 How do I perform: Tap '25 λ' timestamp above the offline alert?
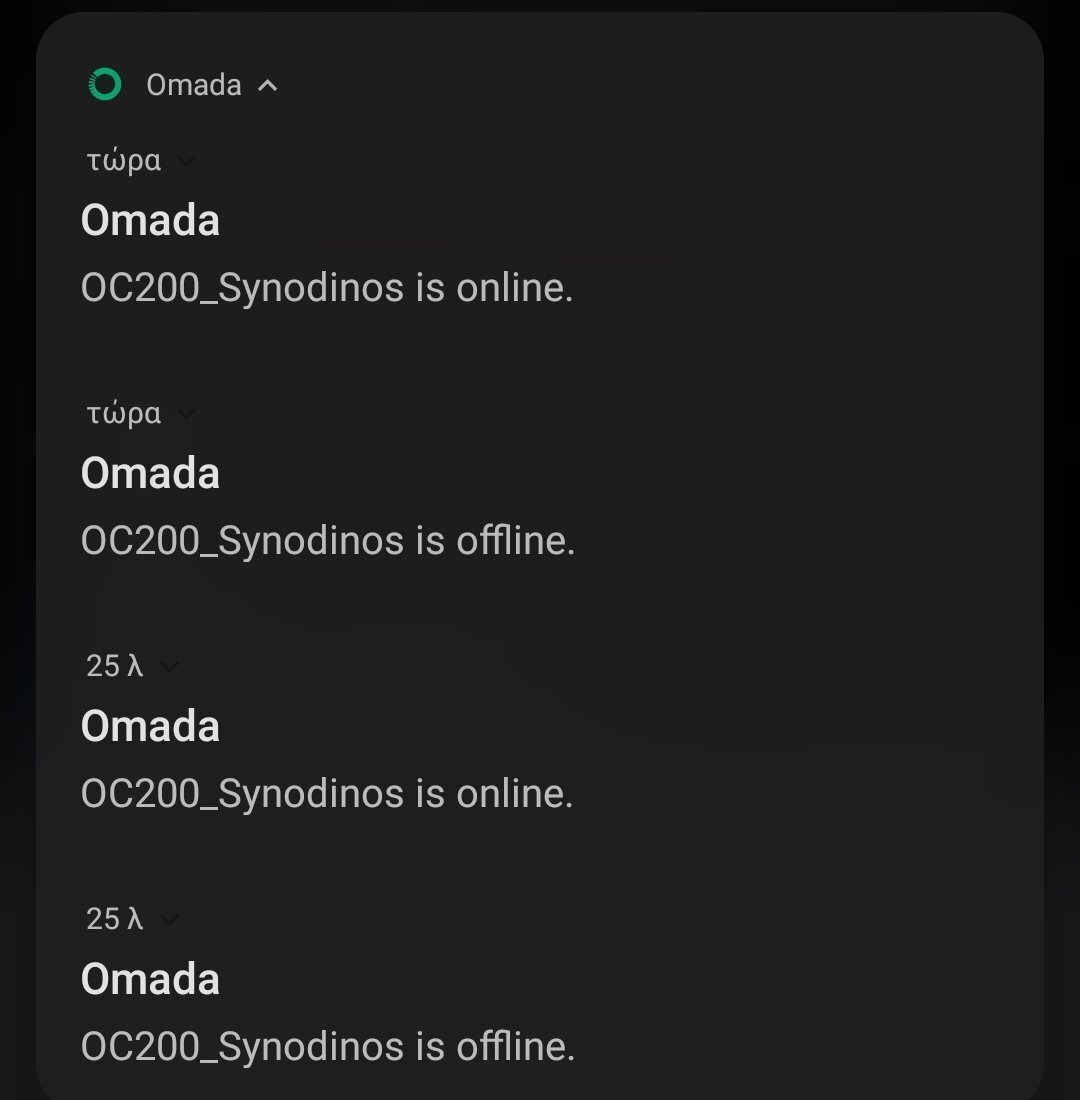click(115, 920)
